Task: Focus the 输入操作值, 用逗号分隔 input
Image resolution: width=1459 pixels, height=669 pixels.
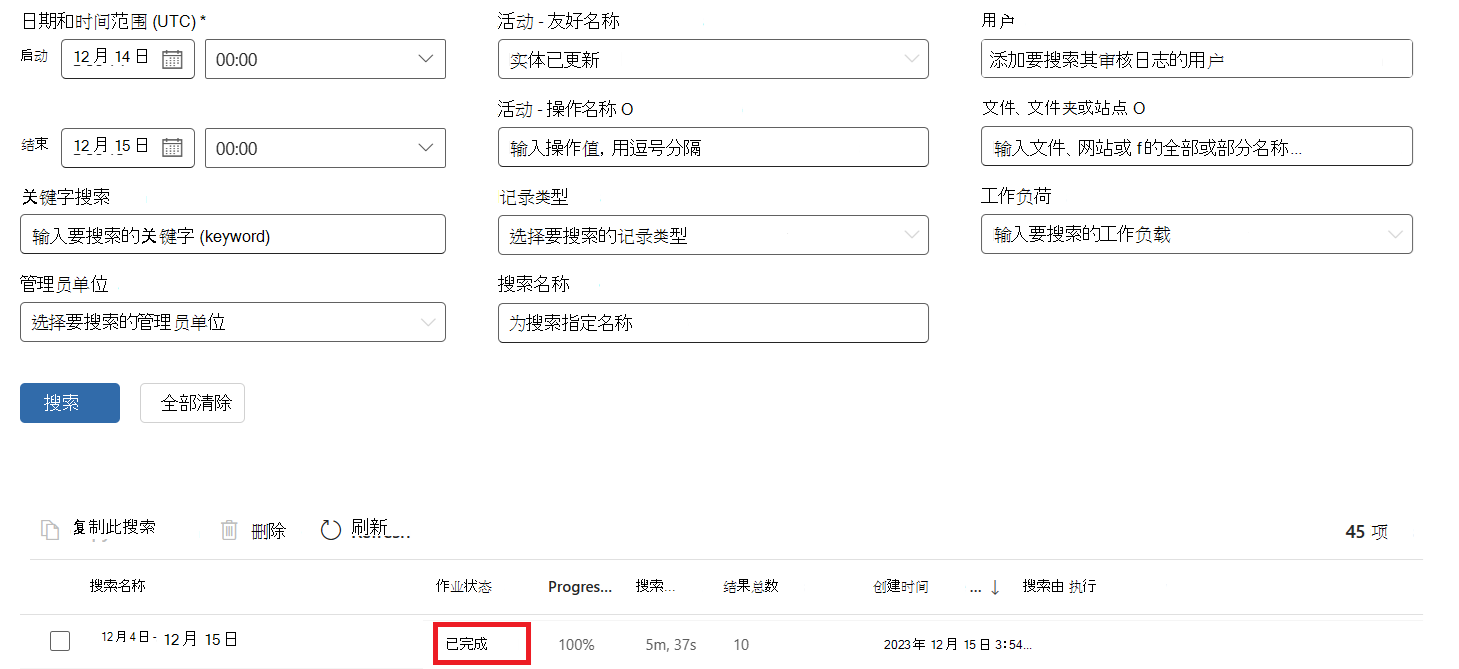Action: 713,147
